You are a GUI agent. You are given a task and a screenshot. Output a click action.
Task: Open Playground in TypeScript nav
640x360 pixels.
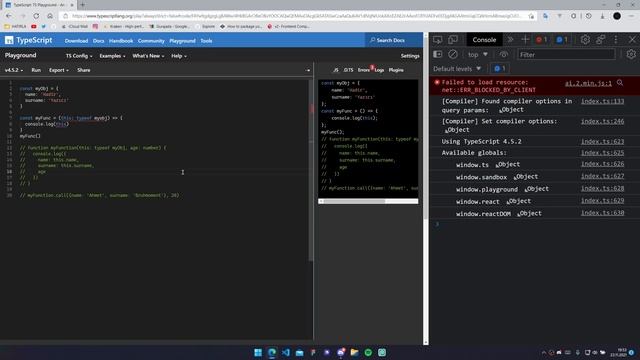182,41
